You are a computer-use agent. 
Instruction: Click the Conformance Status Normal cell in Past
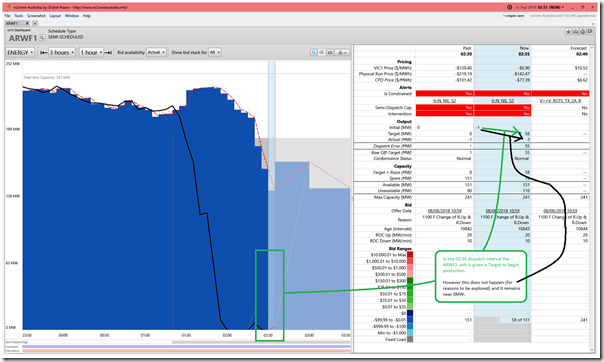(464, 159)
